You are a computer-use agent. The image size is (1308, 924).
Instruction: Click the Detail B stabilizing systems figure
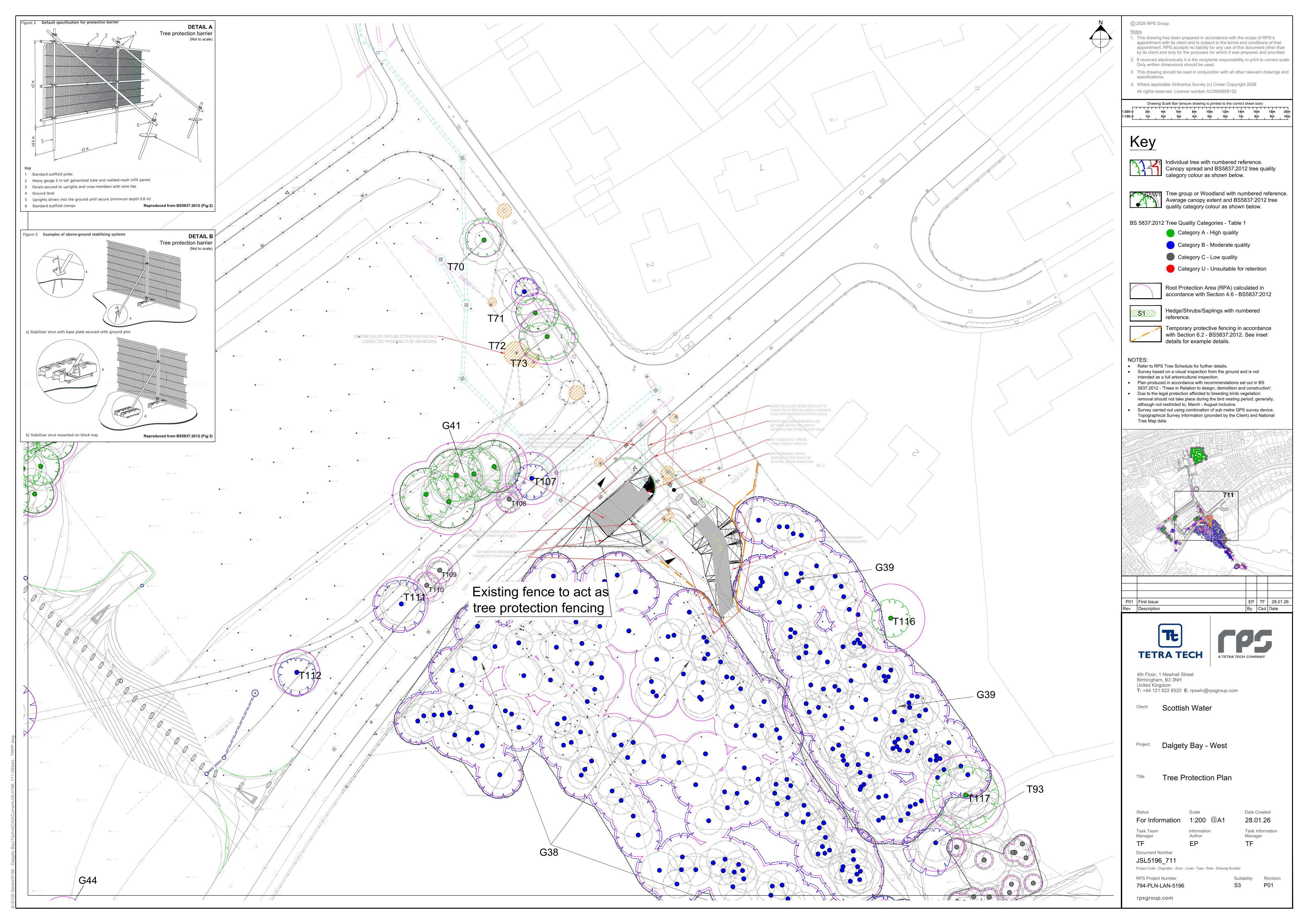pyautogui.click(x=117, y=336)
